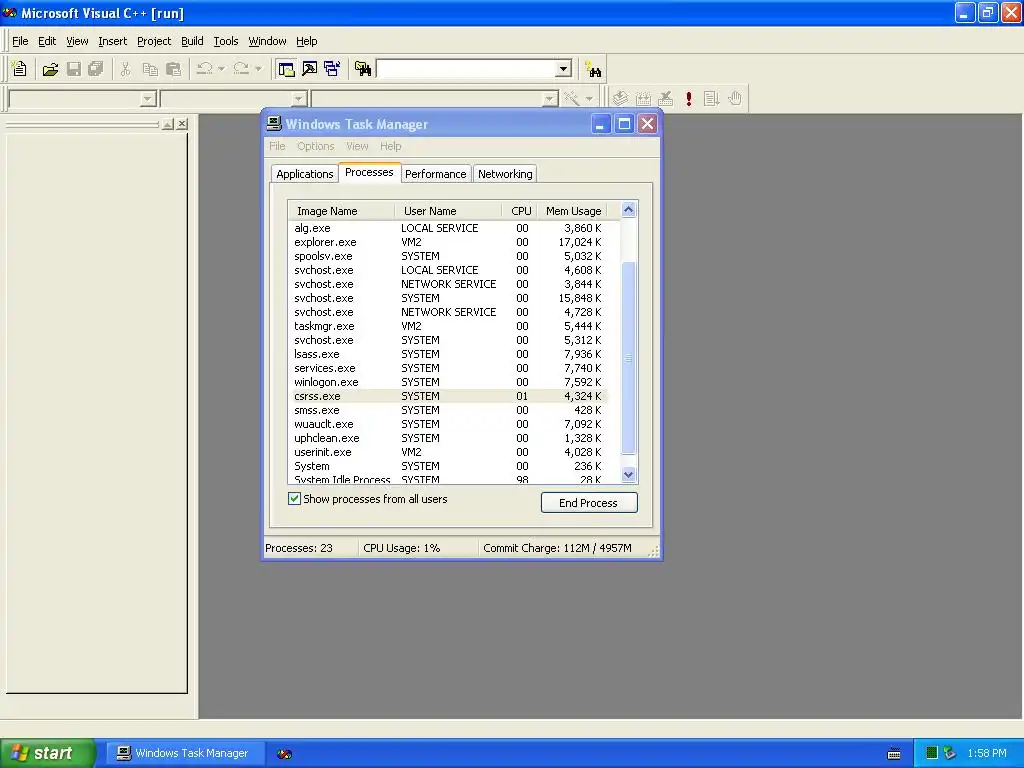Open the WizardBar filter combo box

coord(234,99)
